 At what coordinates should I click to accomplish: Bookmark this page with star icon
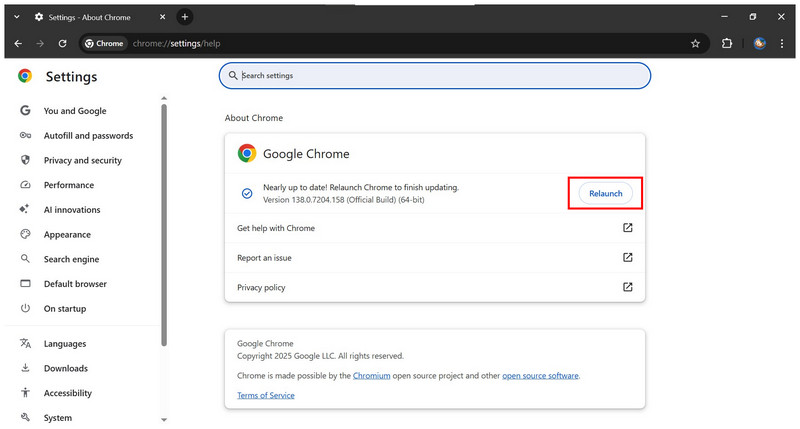tap(695, 43)
